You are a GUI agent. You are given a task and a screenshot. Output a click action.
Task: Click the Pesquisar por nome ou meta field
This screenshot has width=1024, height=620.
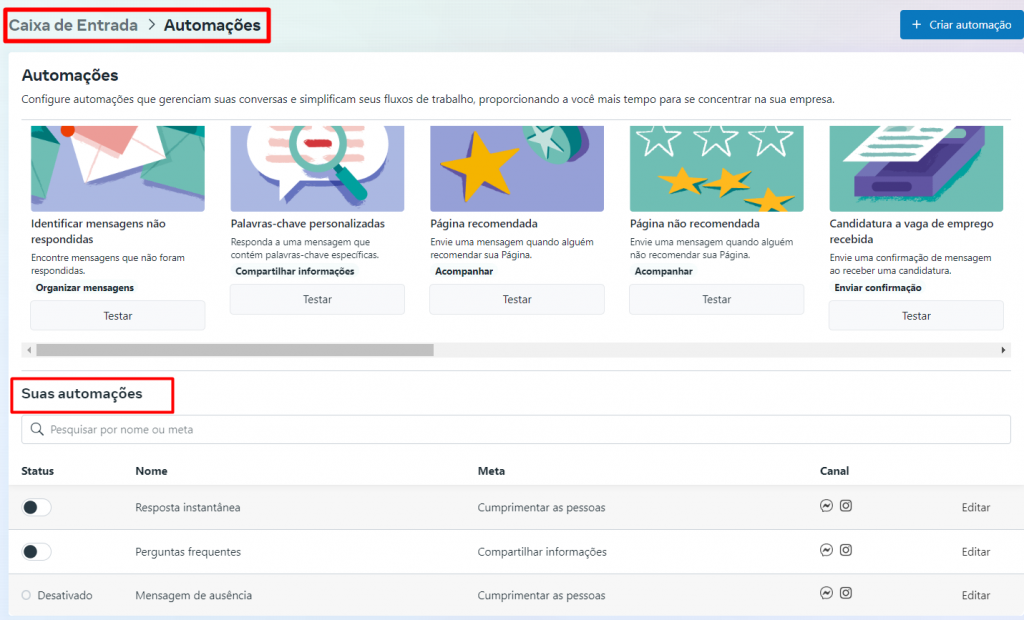click(x=520, y=429)
